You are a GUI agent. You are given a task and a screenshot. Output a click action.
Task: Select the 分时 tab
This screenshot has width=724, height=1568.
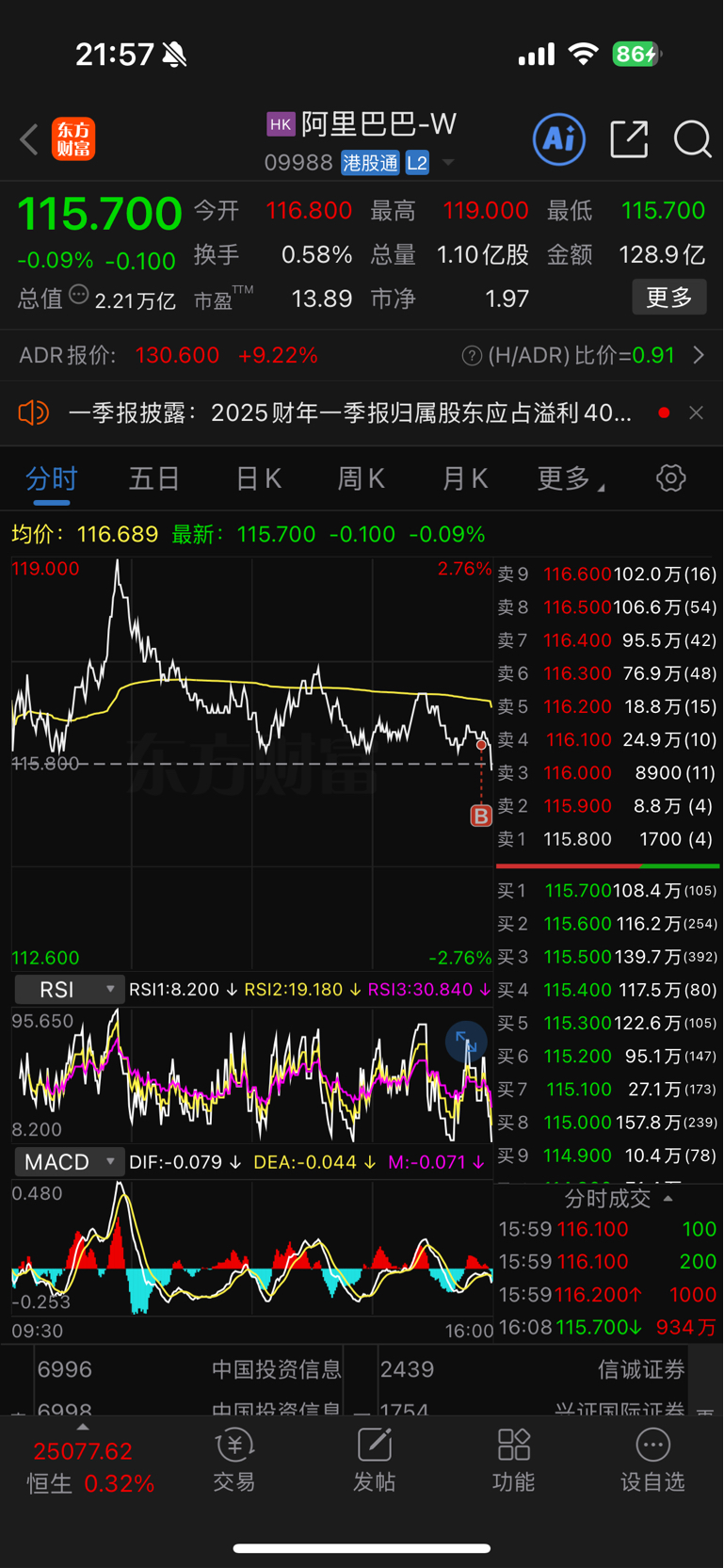click(52, 478)
